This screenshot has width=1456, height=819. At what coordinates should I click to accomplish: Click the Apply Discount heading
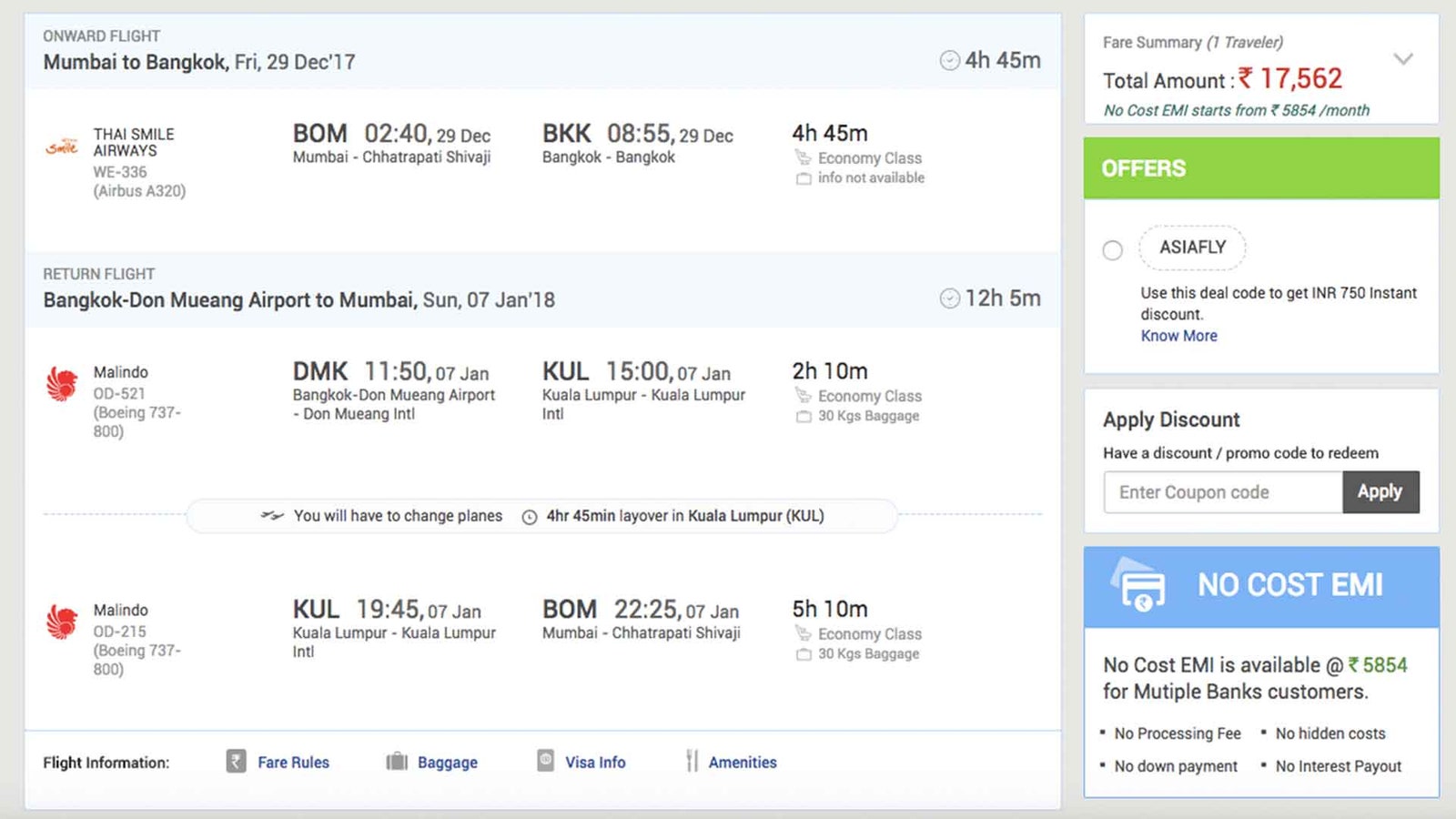tap(1171, 420)
